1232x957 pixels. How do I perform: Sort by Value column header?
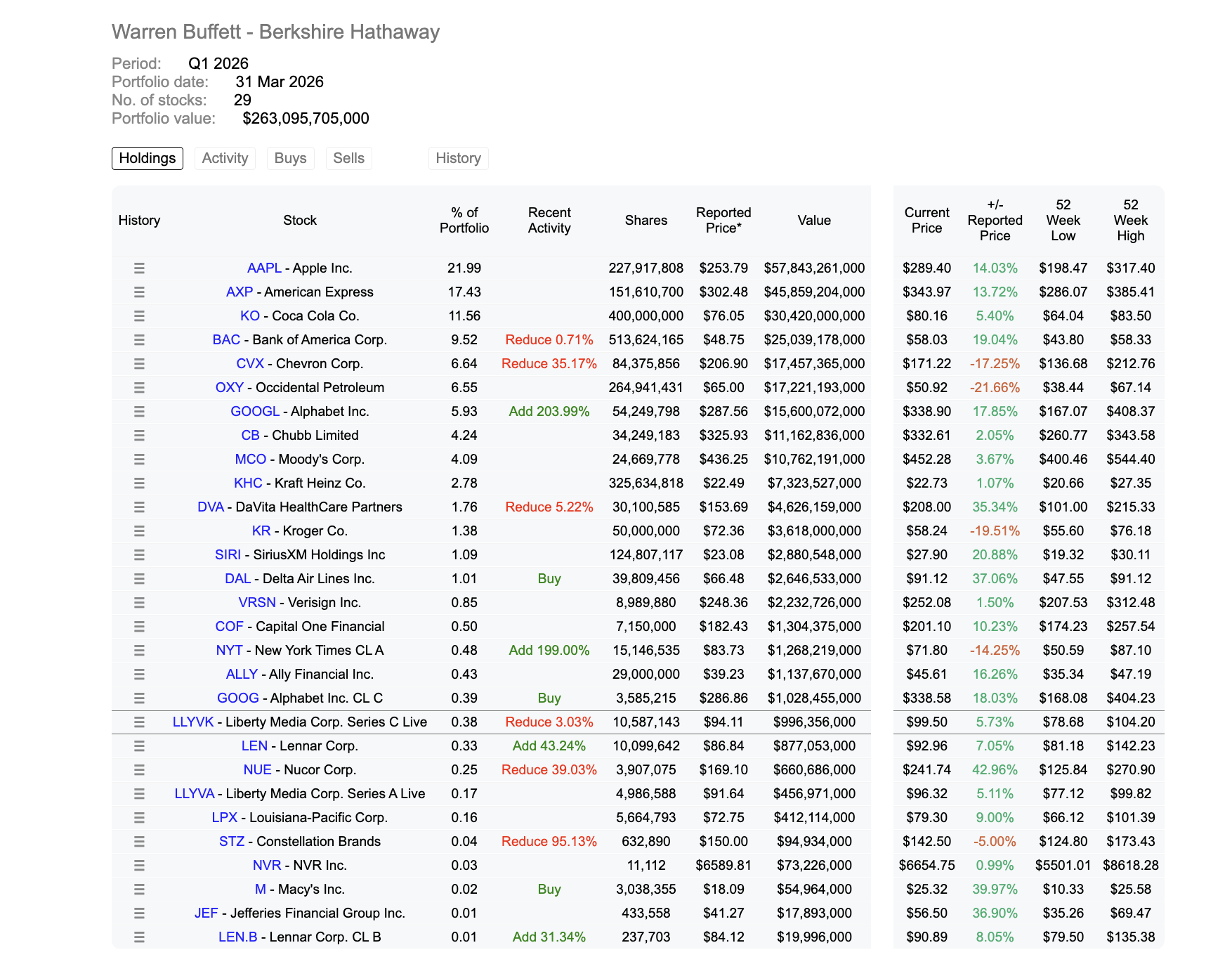click(x=814, y=220)
